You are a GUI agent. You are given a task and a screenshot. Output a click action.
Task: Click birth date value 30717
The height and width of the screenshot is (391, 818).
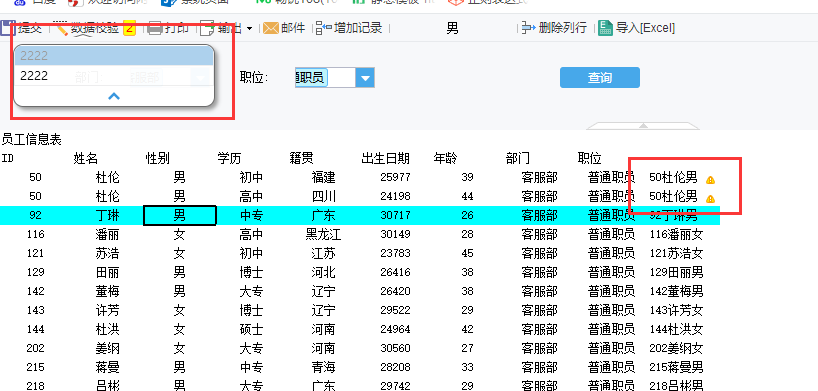pos(395,216)
